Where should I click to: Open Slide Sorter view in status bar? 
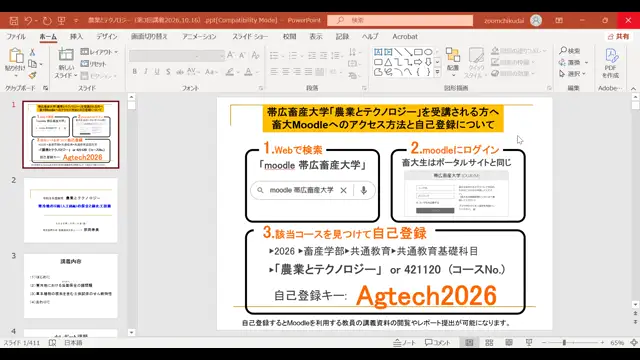click(489, 343)
